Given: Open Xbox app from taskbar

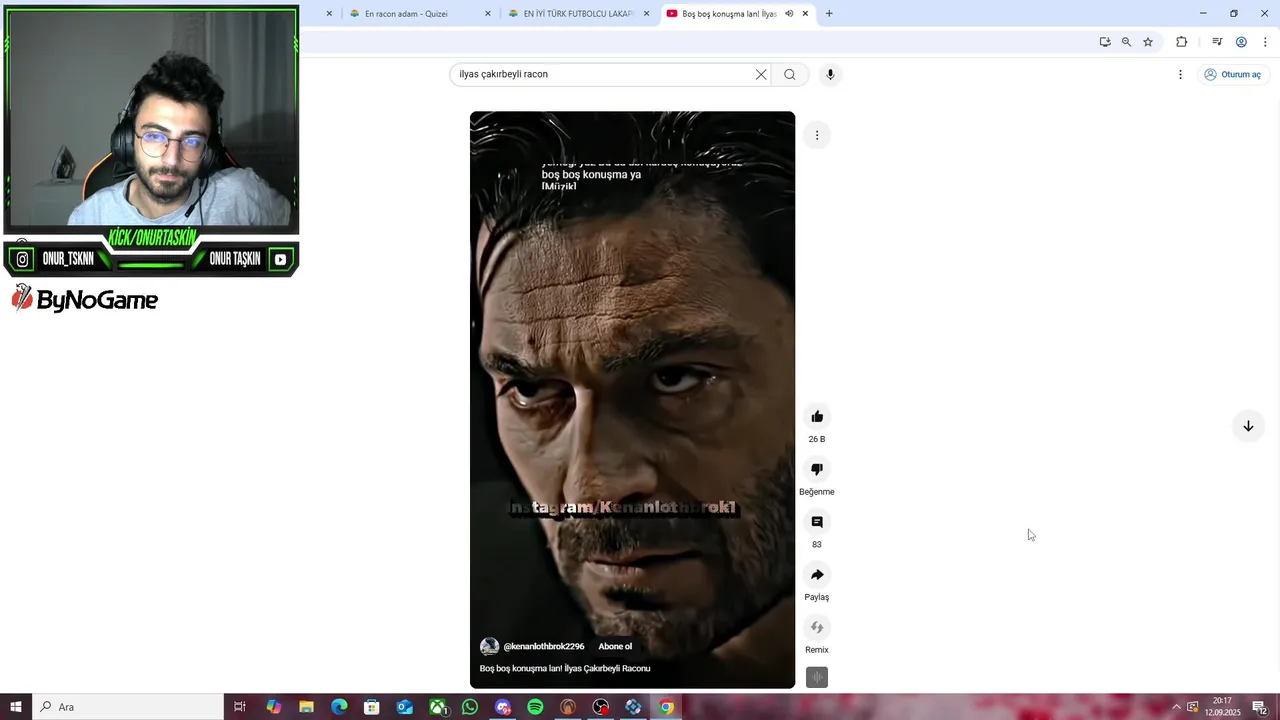Looking at the screenshot, I should point(438,707).
